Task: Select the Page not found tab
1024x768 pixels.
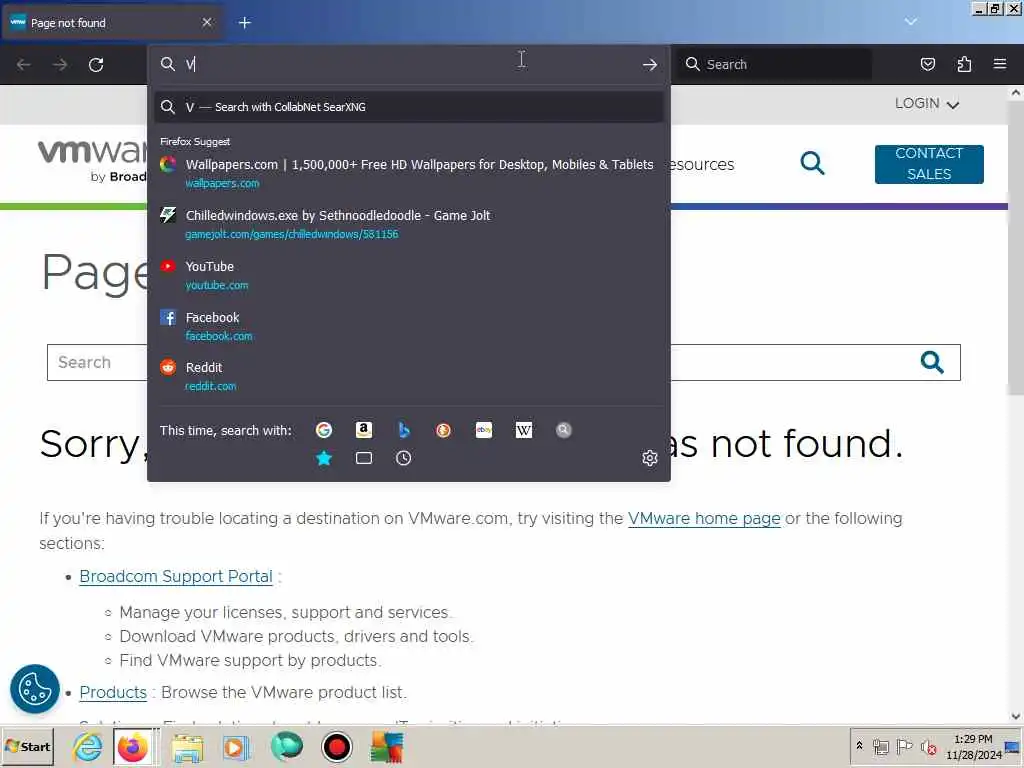Action: pos(112,23)
